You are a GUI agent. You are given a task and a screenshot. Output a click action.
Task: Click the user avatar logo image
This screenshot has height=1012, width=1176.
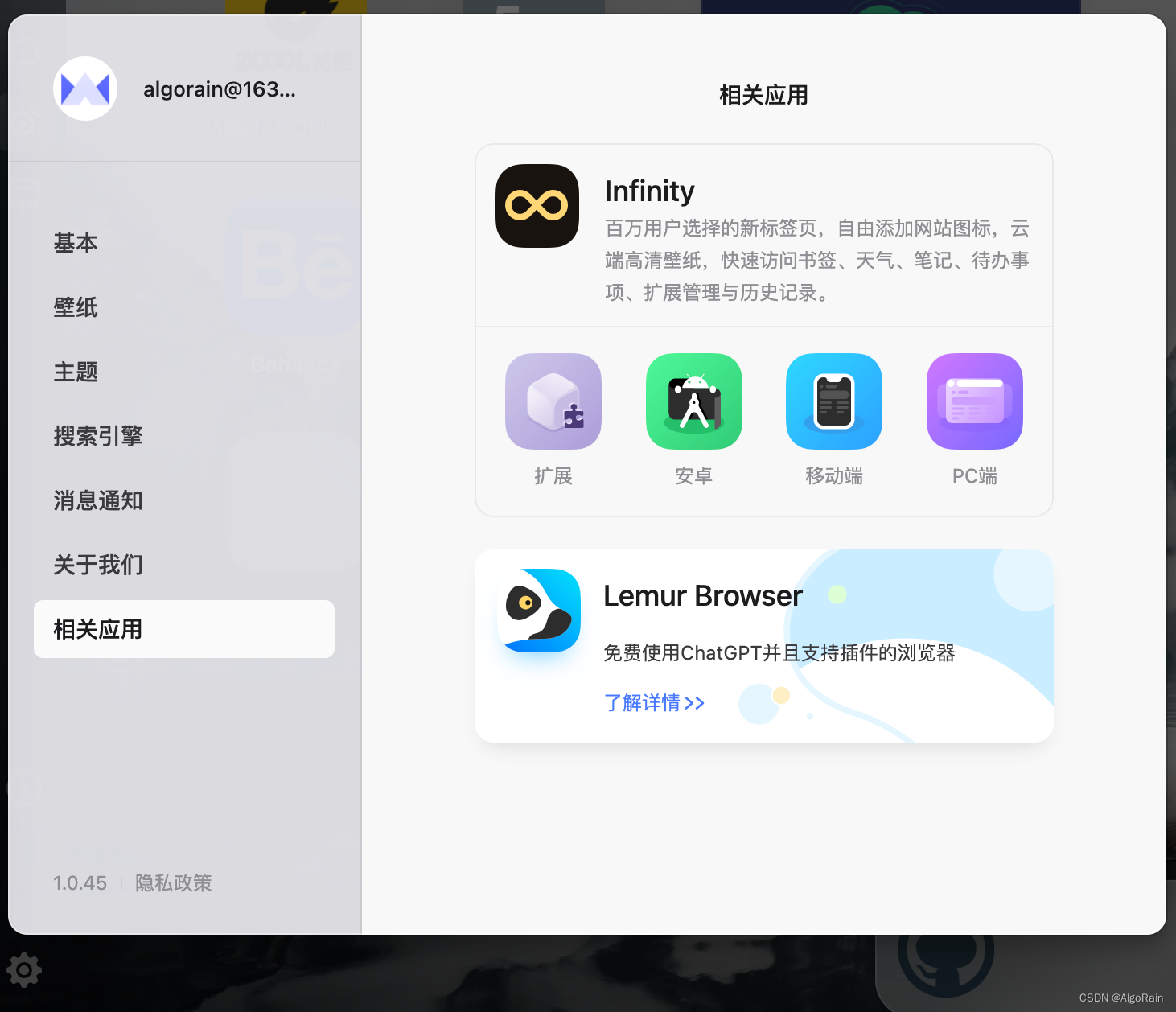[x=85, y=88]
